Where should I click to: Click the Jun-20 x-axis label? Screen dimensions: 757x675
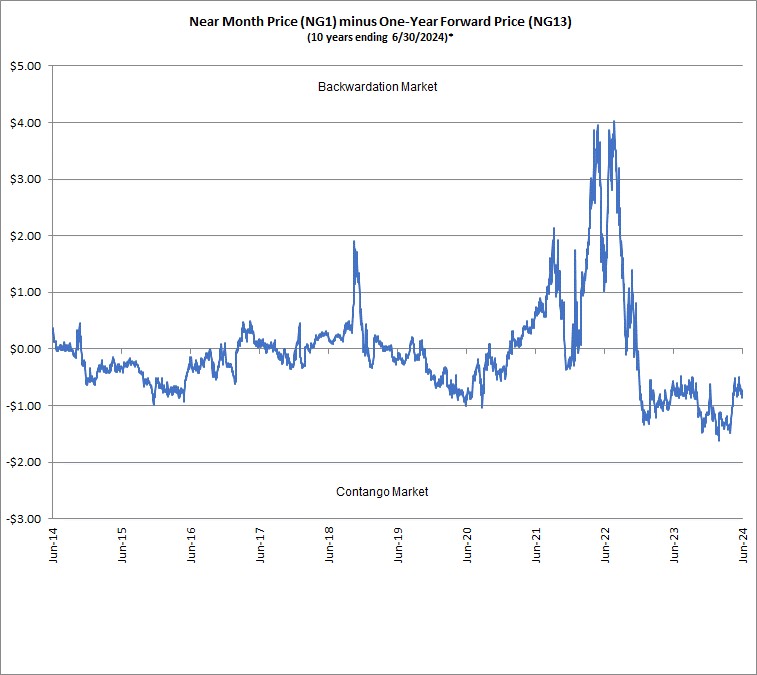pyautogui.click(x=467, y=545)
